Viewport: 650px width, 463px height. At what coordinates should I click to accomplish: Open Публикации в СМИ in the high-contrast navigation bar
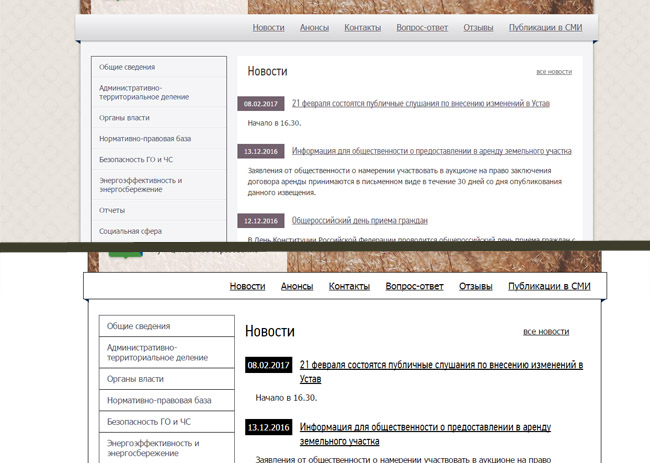point(549,286)
